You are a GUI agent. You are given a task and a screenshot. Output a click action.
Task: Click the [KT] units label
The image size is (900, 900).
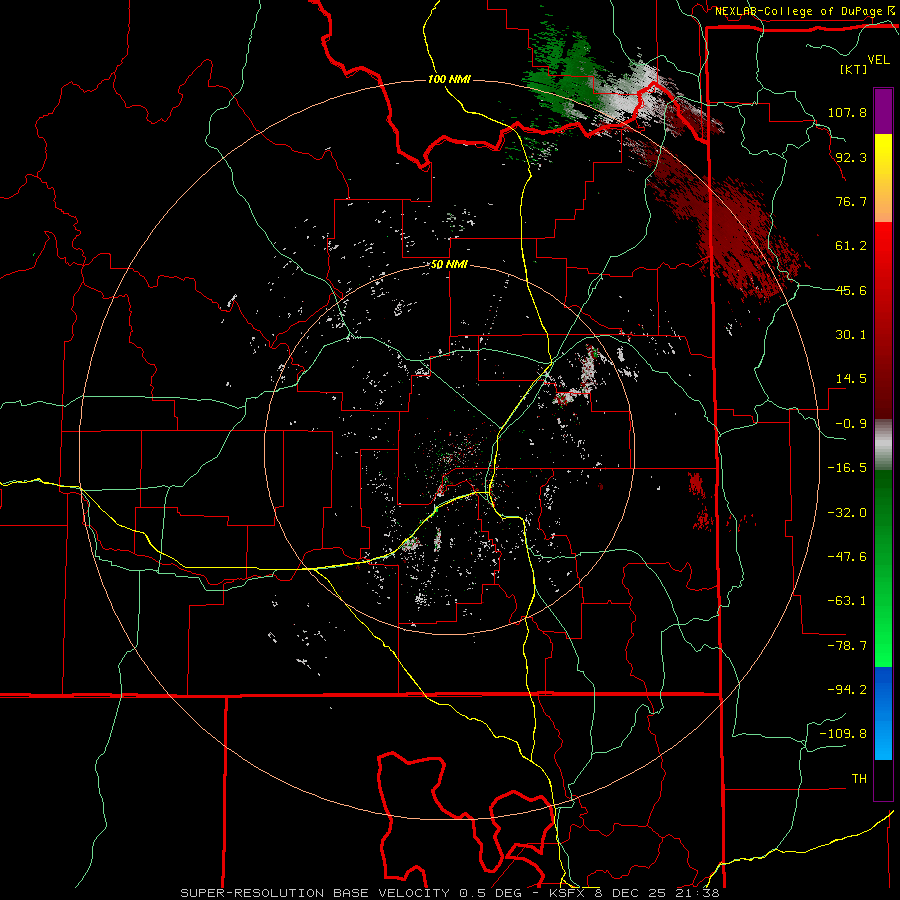pos(852,69)
